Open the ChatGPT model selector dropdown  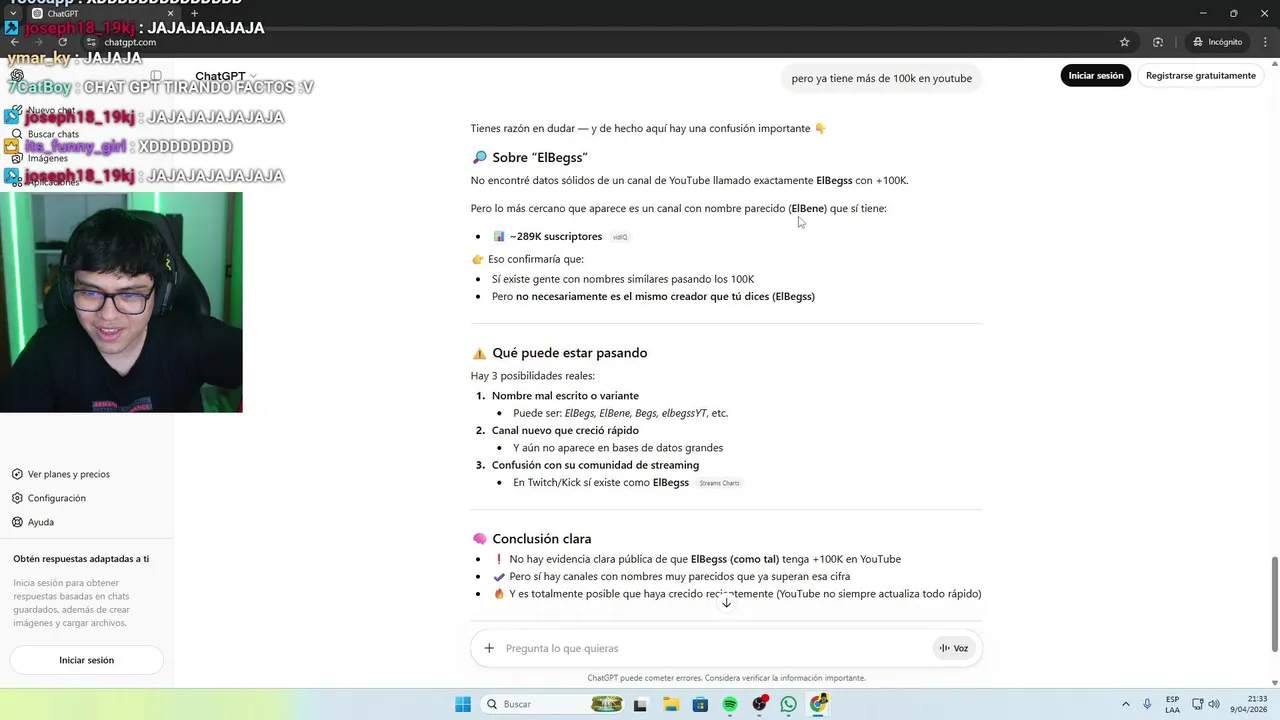click(226, 76)
